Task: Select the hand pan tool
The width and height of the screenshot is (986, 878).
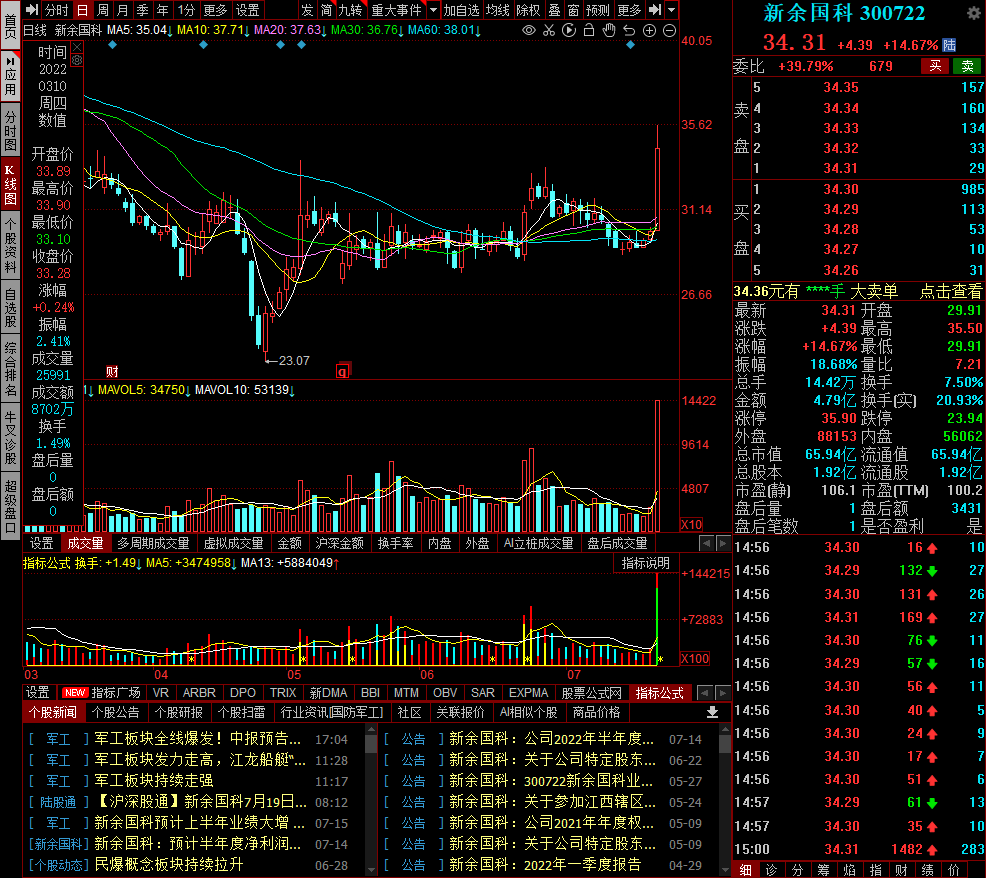Action: coord(609,30)
